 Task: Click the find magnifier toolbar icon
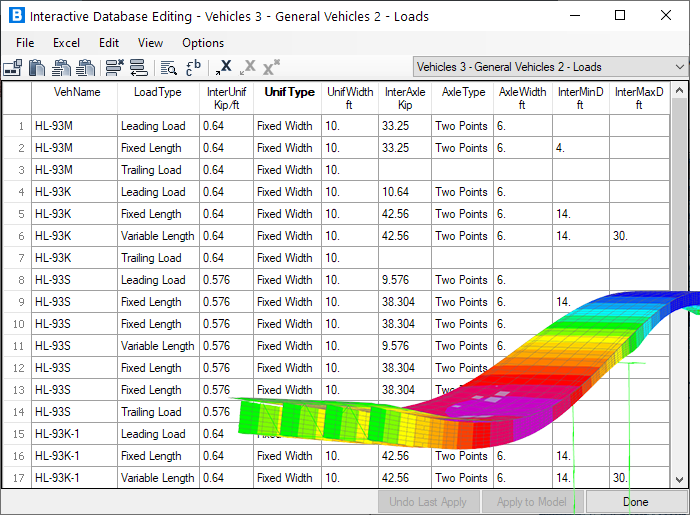[x=168, y=67]
